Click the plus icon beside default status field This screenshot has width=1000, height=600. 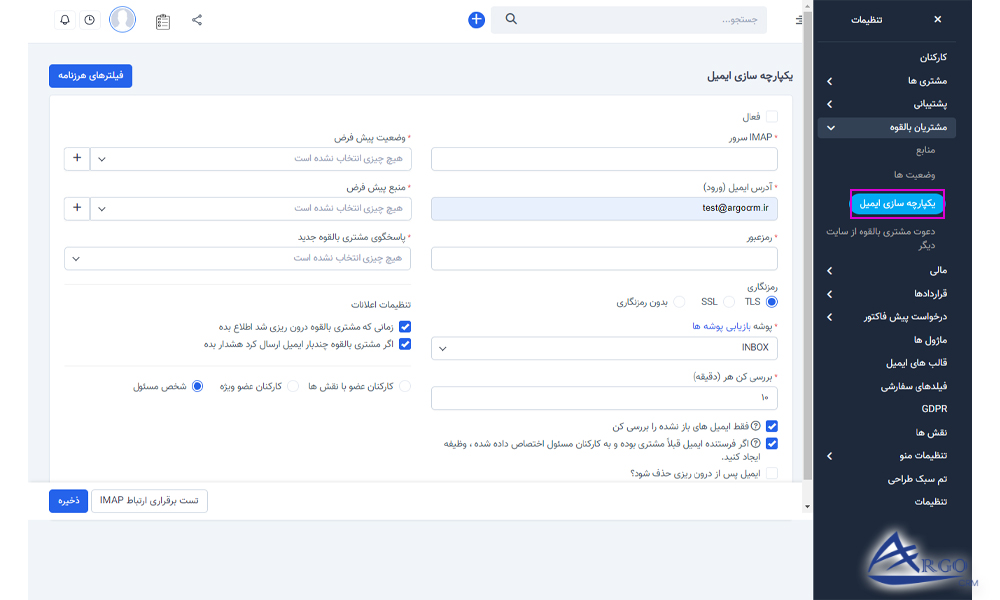(x=77, y=158)
